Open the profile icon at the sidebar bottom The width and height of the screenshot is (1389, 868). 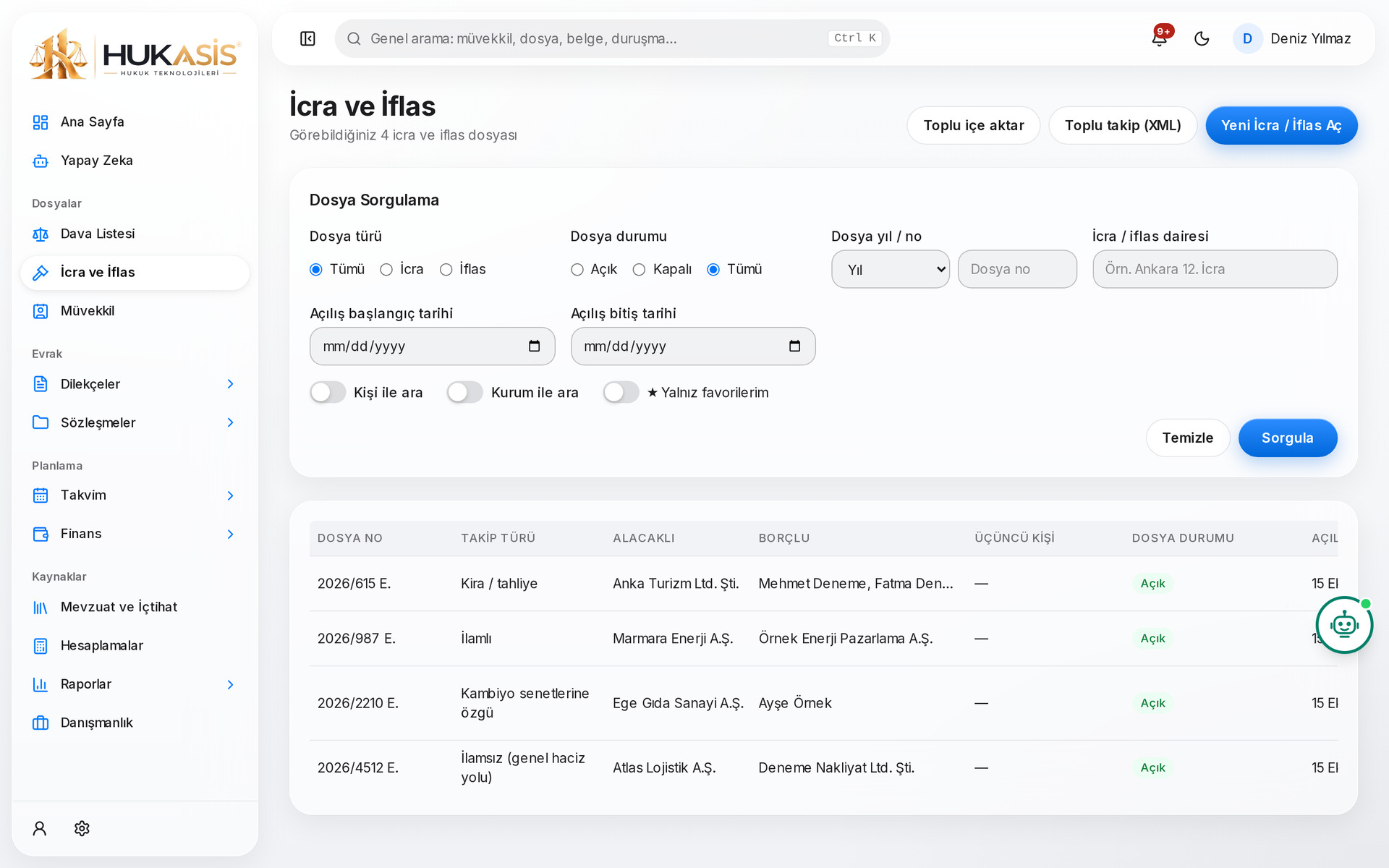pos(40,828)
